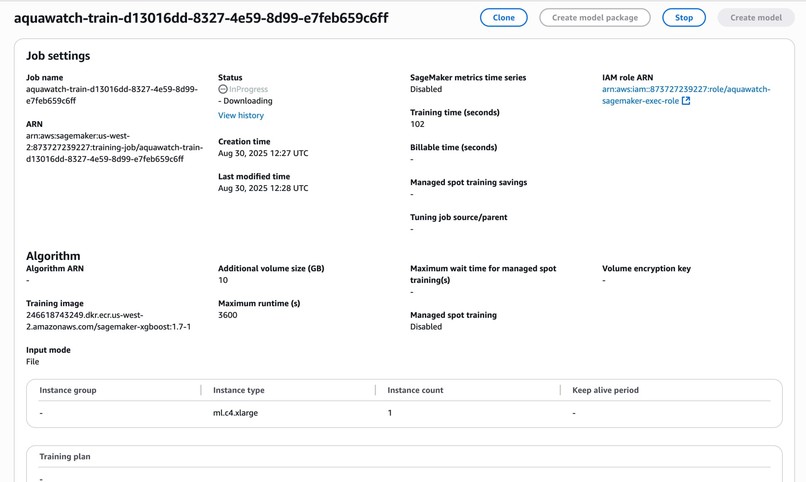This screenshot has height=482, width=806.
Task: Select instance count cell value 1
Action: (390, 413)
